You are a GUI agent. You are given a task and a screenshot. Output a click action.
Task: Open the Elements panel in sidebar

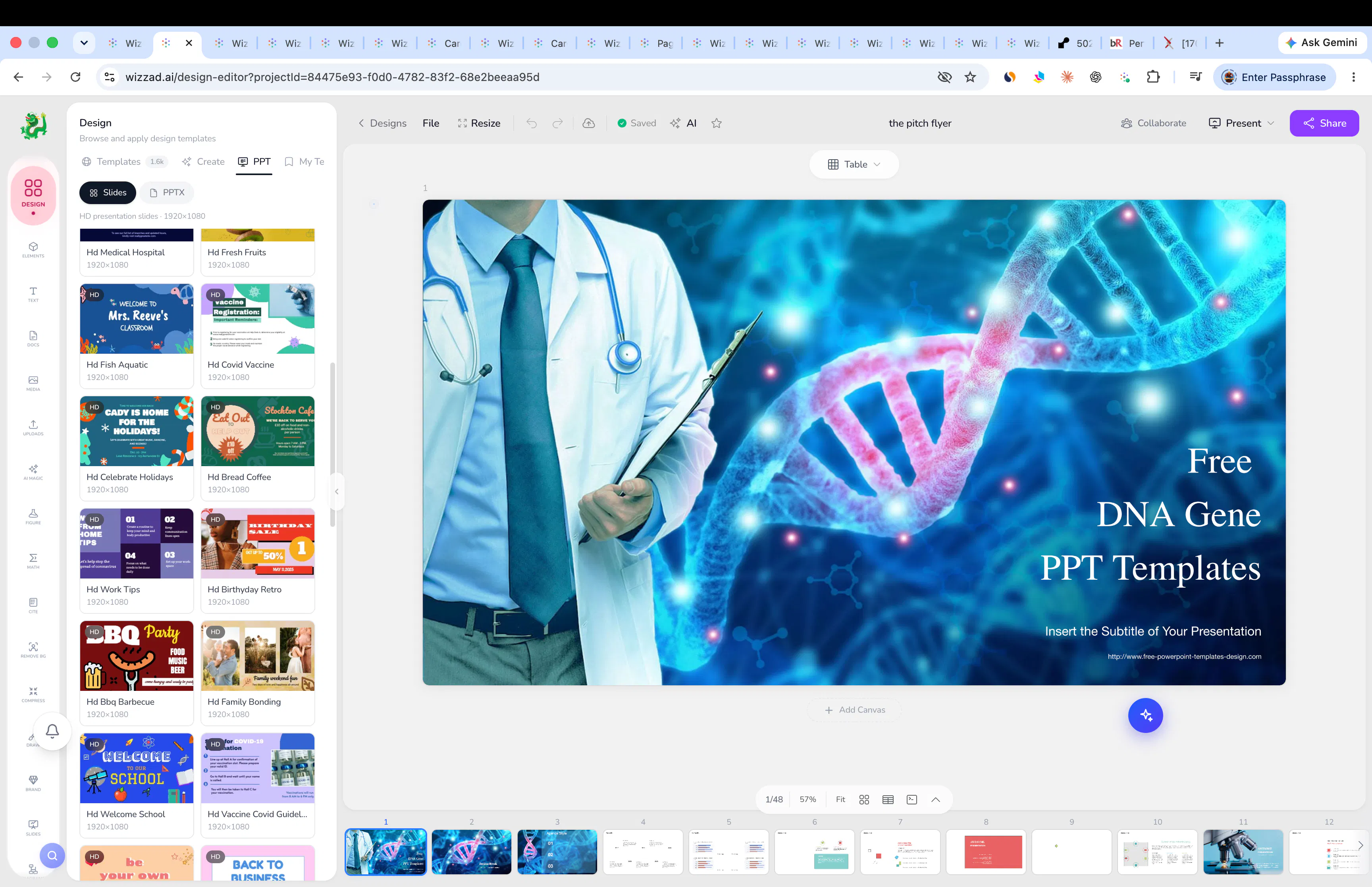pyautogui.click(x=33, y=249)
